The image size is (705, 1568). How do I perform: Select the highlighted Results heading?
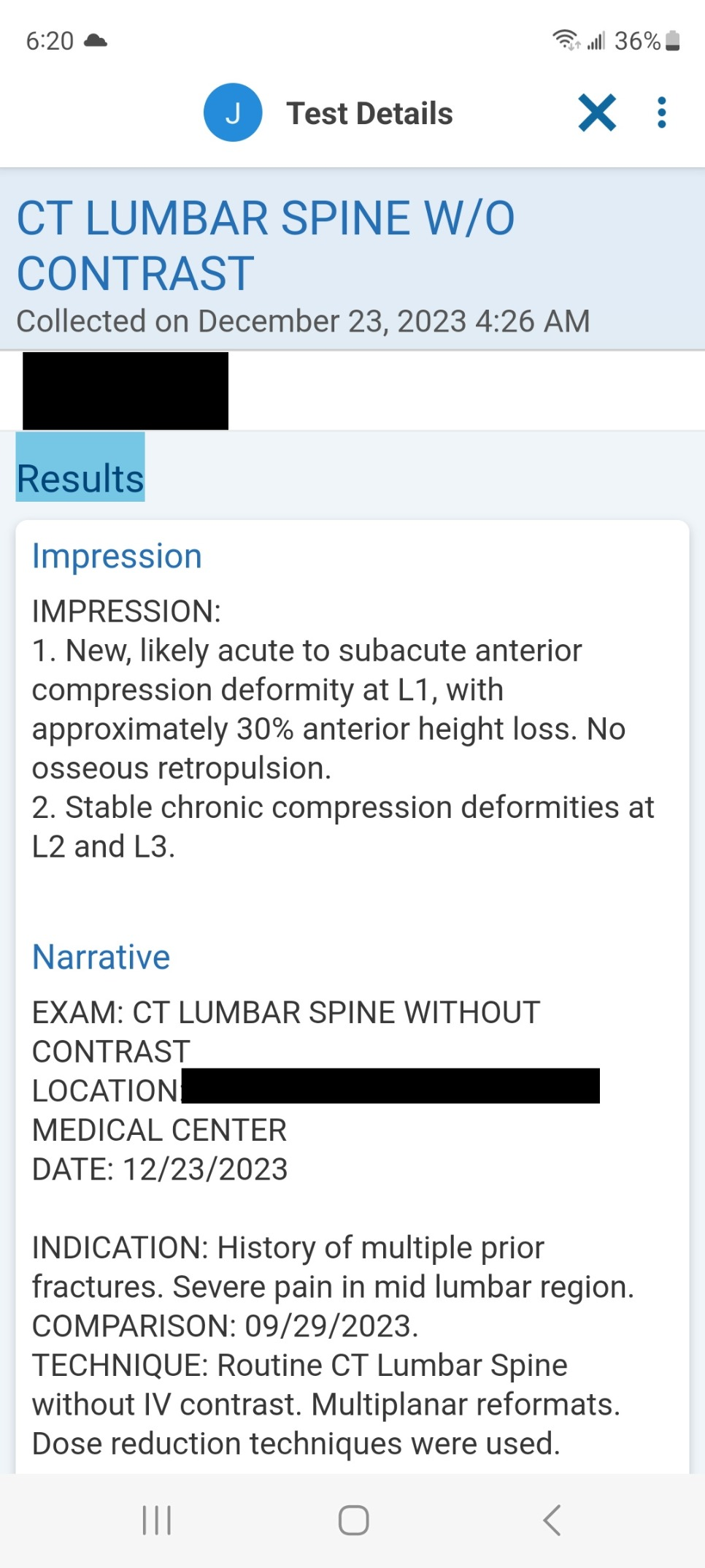(x=80, y=478)
